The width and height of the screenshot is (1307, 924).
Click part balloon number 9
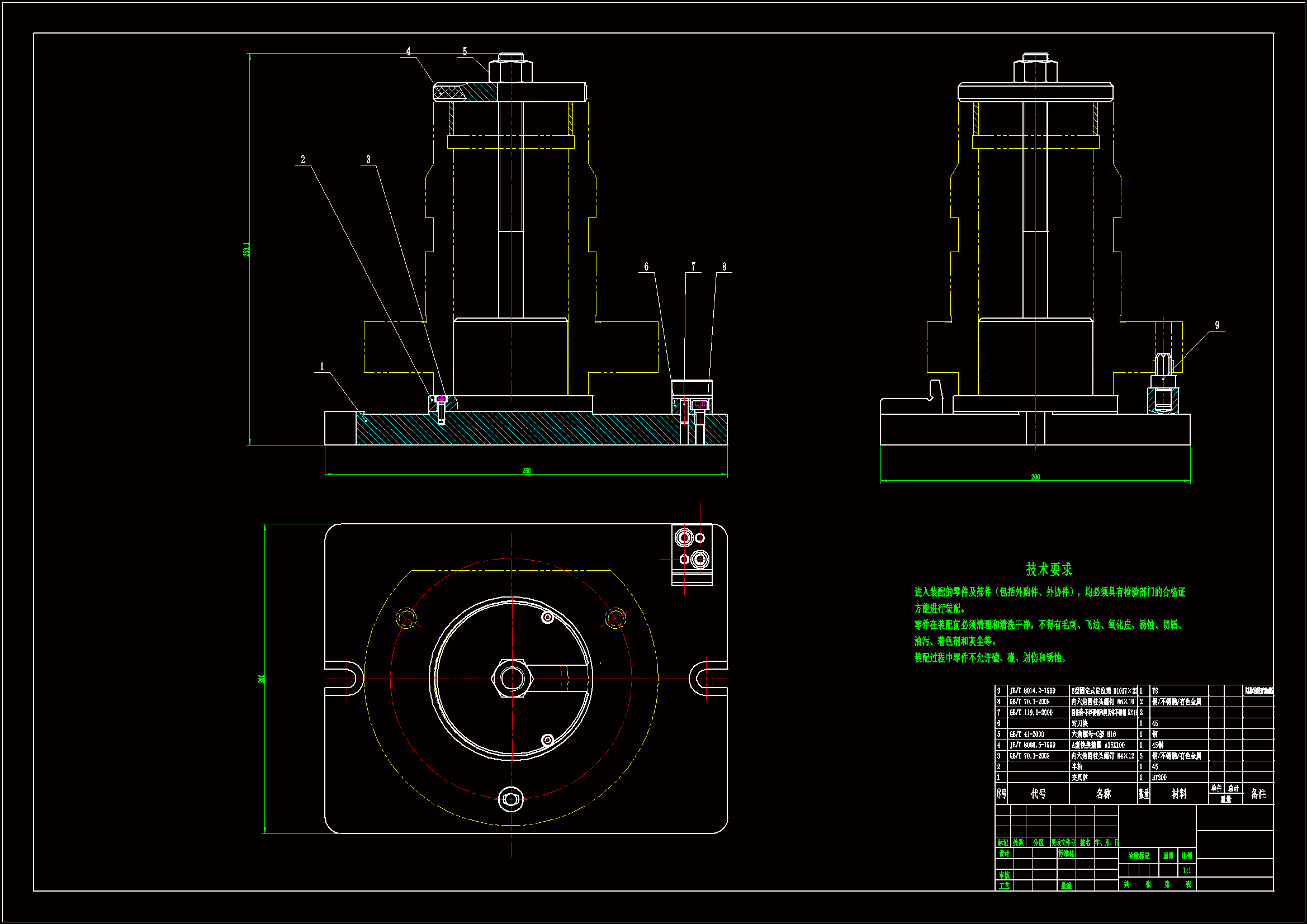click(x=1217, y=326)
